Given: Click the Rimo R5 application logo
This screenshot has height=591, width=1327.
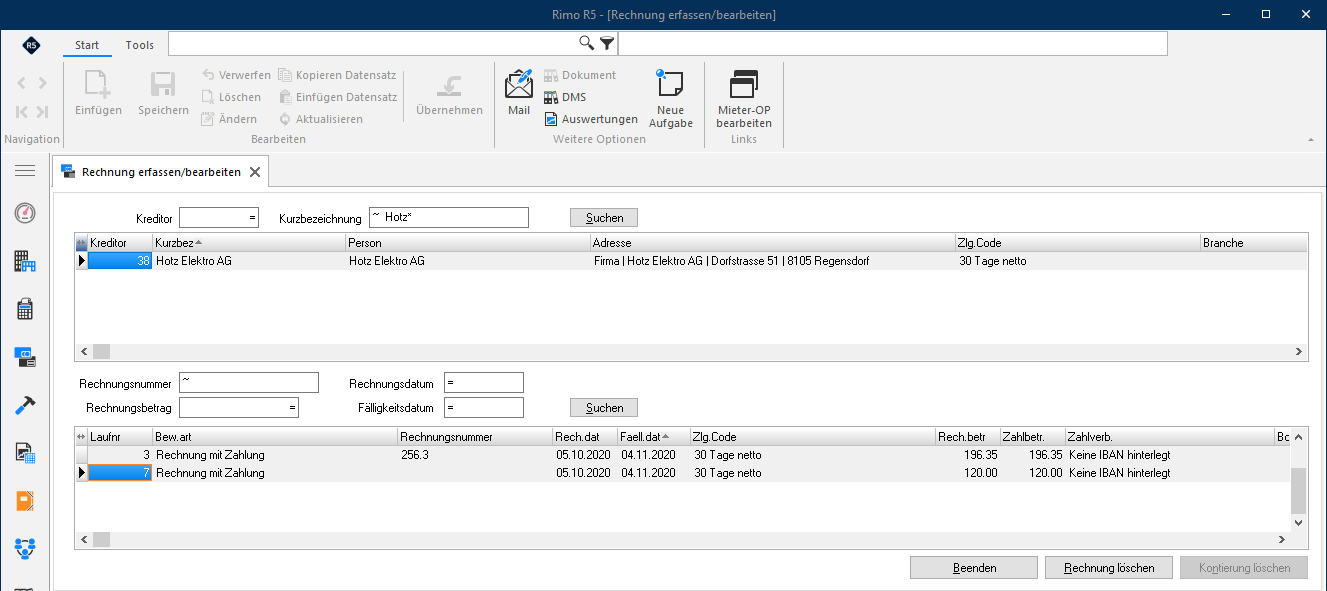Looking at the screenshot, I should click(x=31, y=45).
